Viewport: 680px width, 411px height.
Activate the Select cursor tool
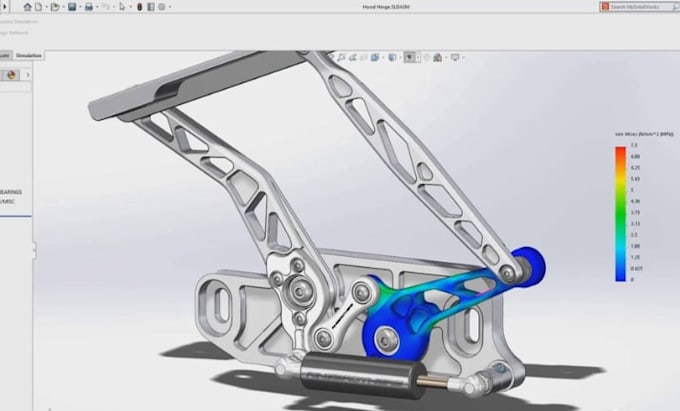pyautogui.click(x=122, y=7)
